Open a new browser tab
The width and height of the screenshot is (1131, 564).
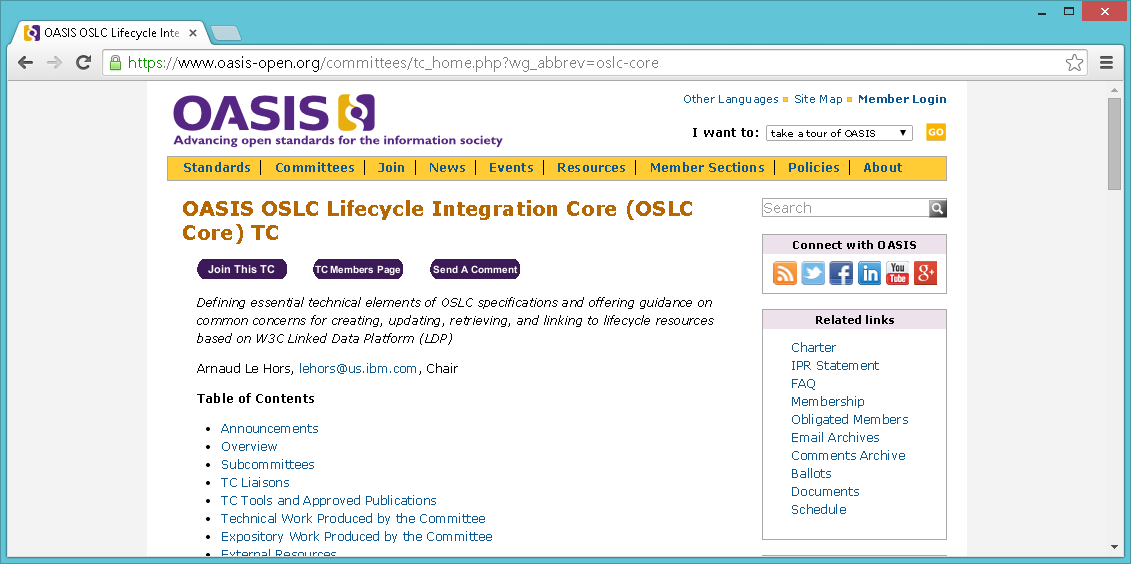[226, 33]
